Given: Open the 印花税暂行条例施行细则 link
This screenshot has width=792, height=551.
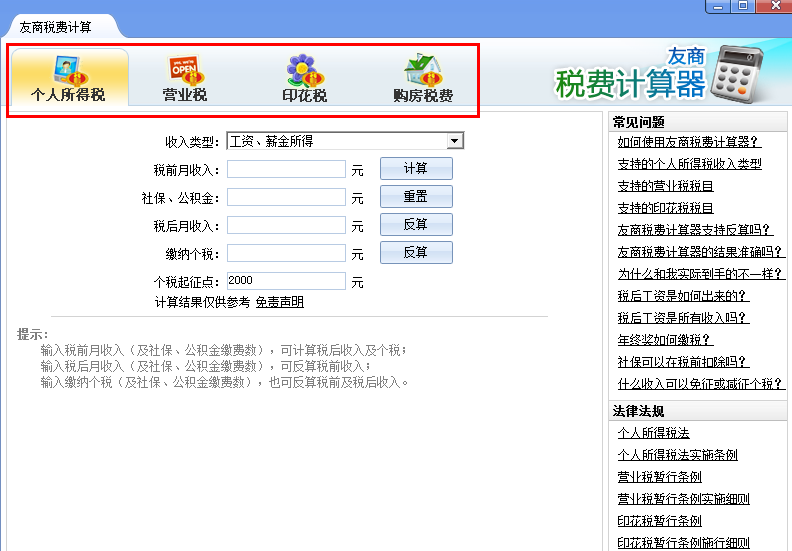Looking at the screenshot, I should [683, 543].
